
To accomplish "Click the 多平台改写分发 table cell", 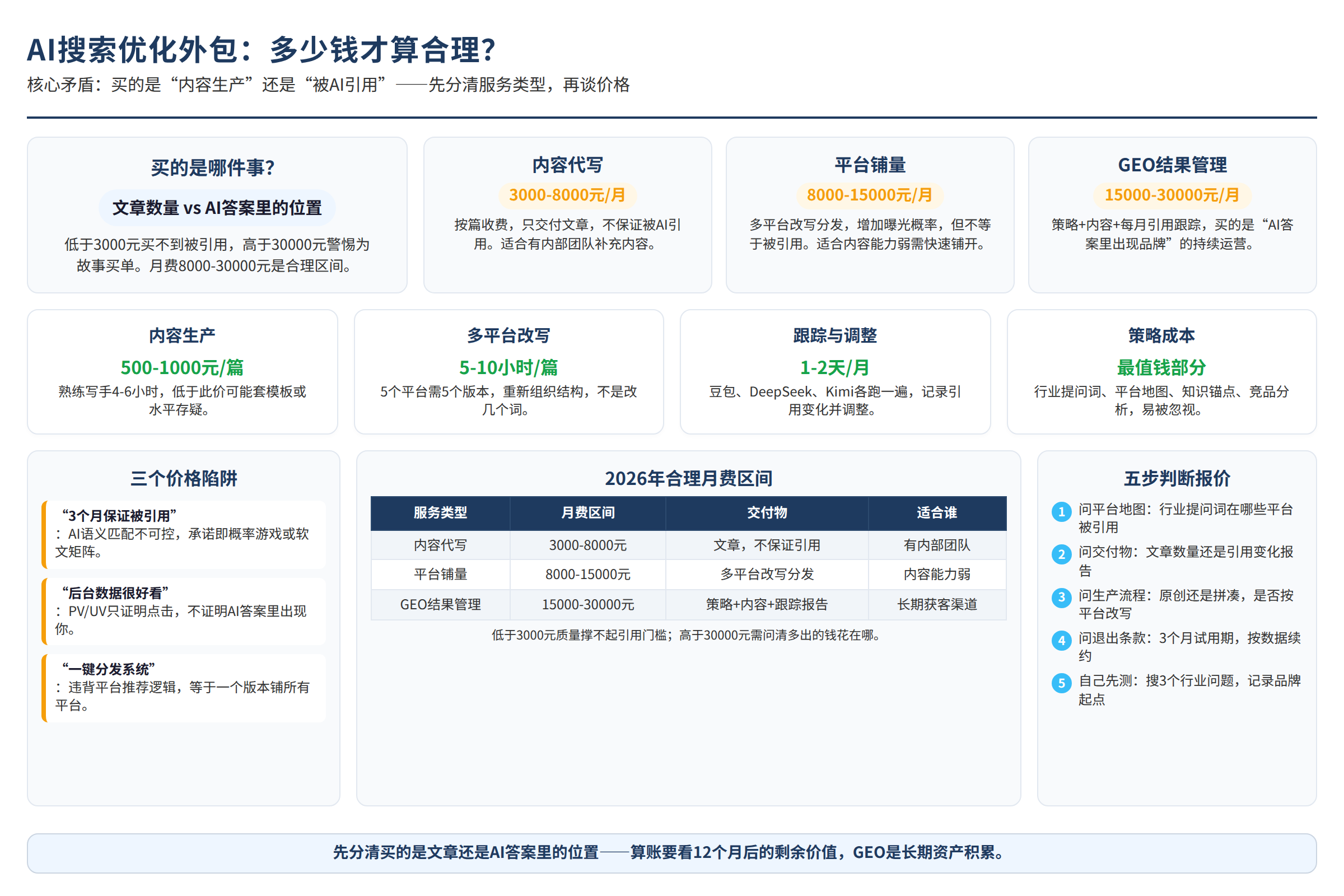I will click(x=767, y=575).
